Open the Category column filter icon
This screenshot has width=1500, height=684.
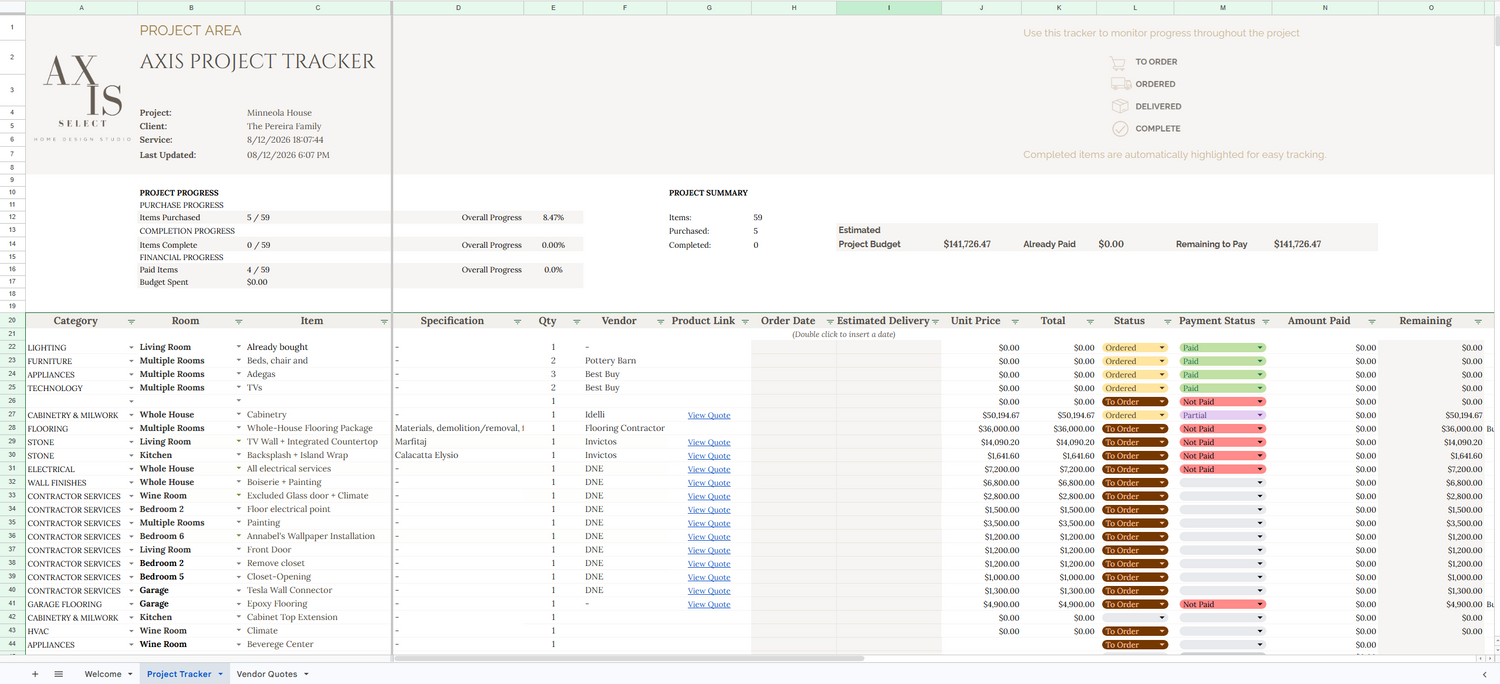(132, 322)
